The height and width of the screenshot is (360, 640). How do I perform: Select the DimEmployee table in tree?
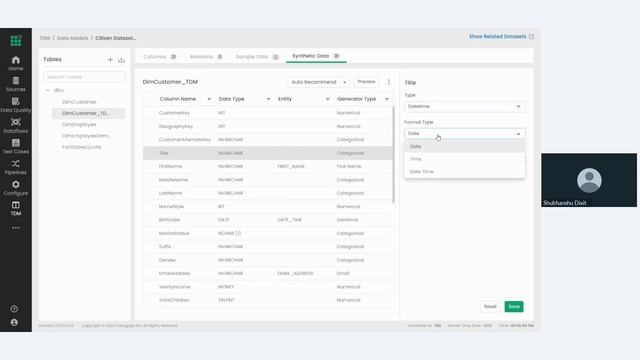(x=79, y=124)
